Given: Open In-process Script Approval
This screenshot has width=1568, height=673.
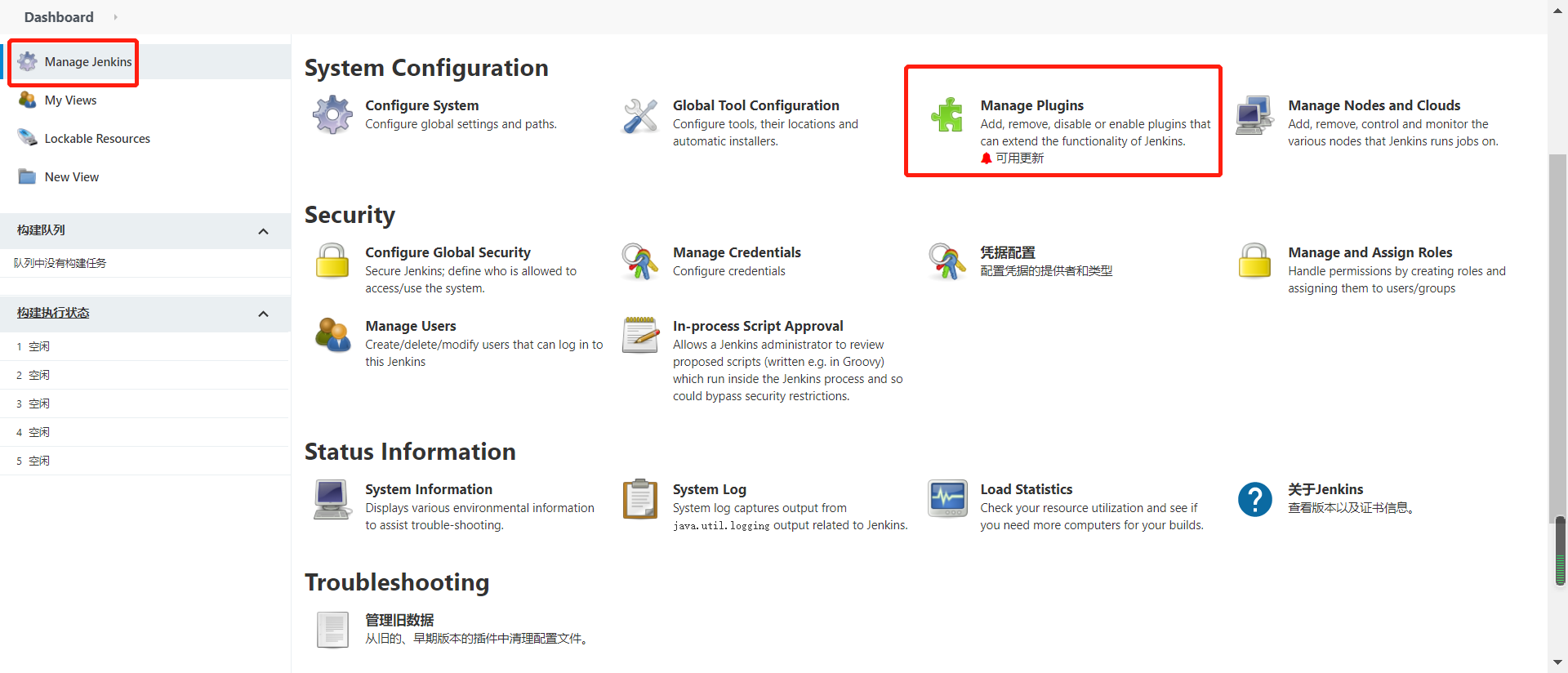Looking at the screenshot, I should (x=758, y=326).
